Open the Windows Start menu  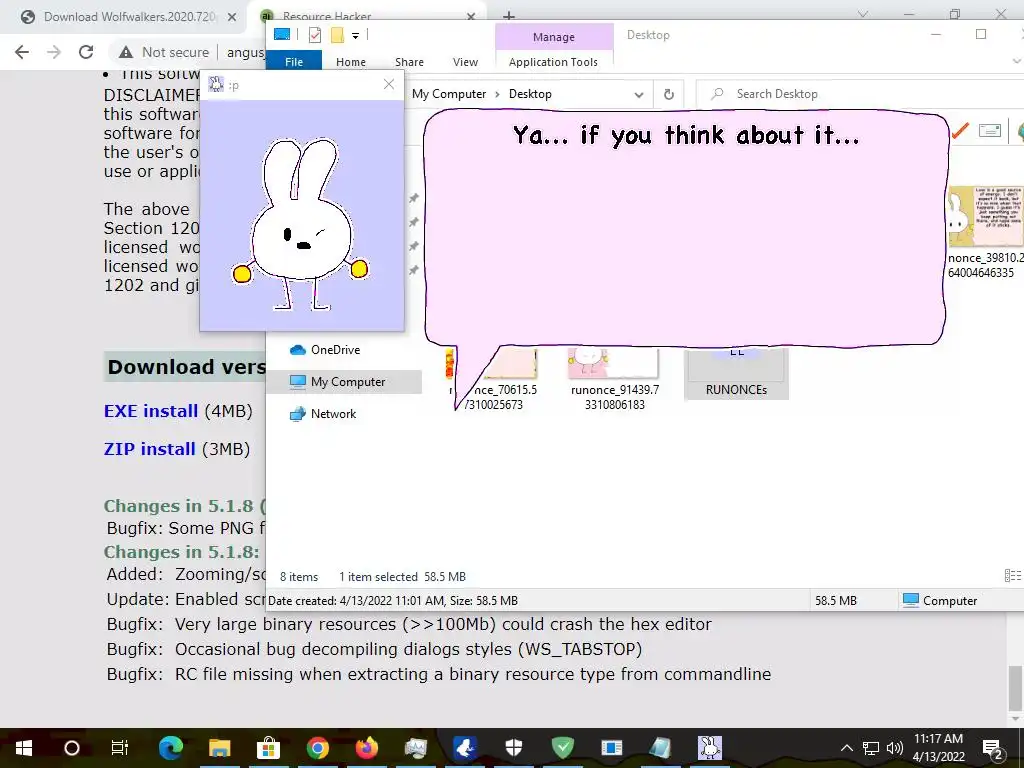coord(24,748)
